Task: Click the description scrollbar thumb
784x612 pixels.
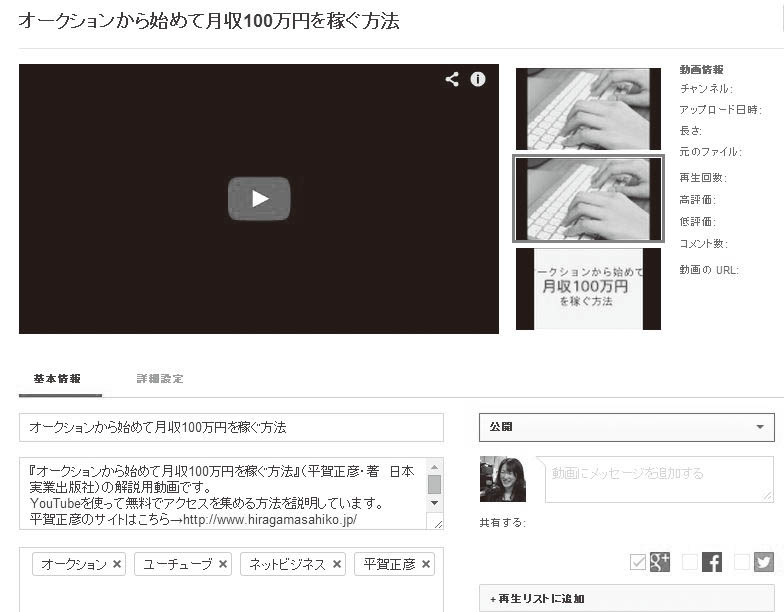Action: 434,484
